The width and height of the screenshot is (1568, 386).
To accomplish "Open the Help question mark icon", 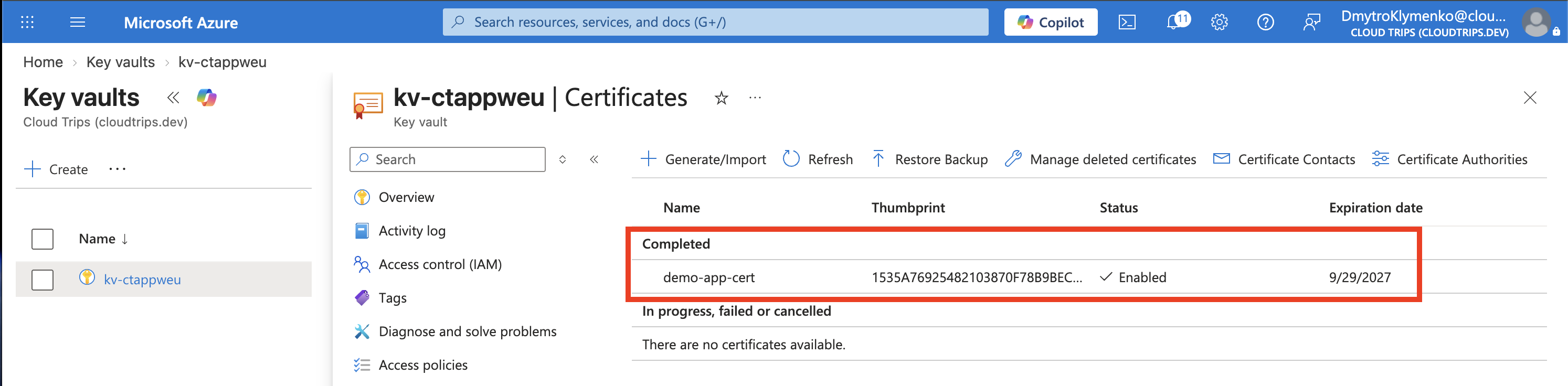I will coord(1266,23).
